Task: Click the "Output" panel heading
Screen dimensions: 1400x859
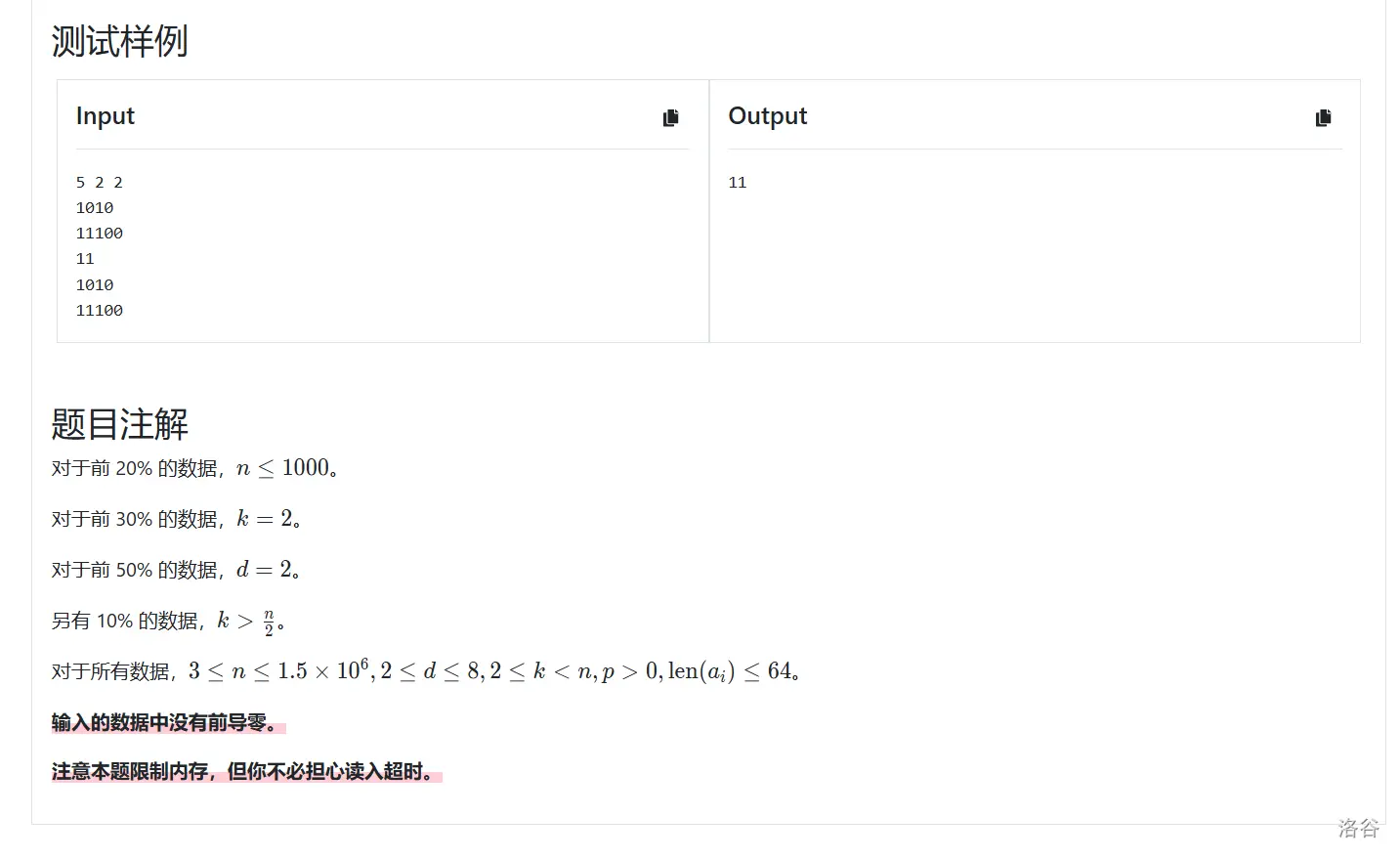Action: [767, 116]
